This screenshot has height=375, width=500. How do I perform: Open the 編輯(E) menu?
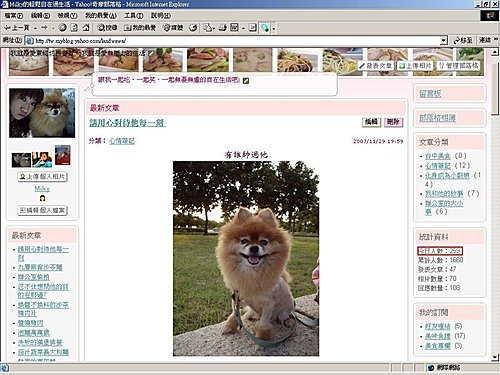click(x=40, y=15)
